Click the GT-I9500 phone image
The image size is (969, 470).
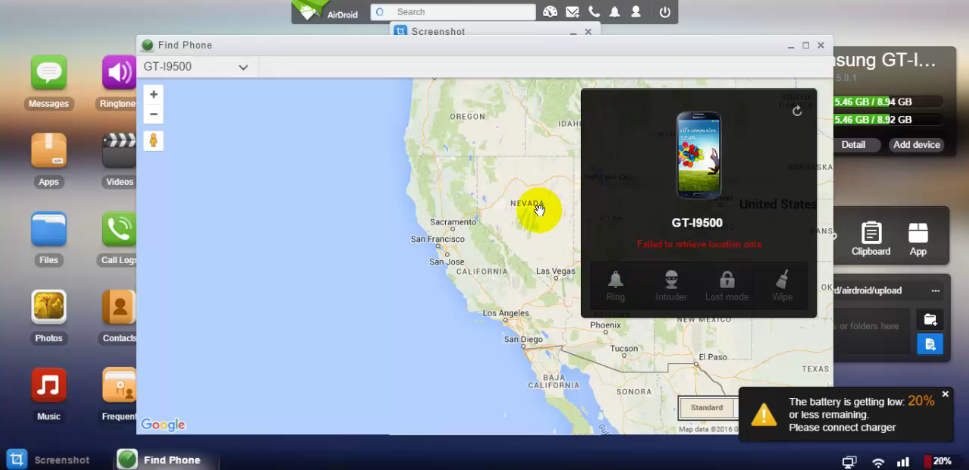[x=698, y=155]
